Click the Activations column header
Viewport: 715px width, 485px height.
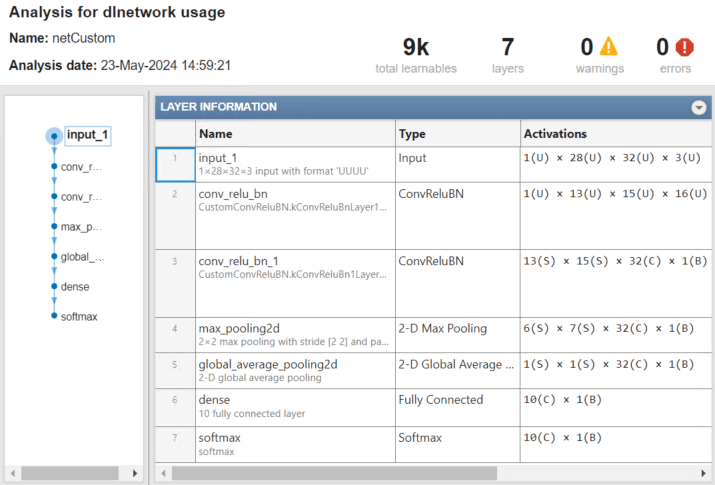click(x=615, y=133)
